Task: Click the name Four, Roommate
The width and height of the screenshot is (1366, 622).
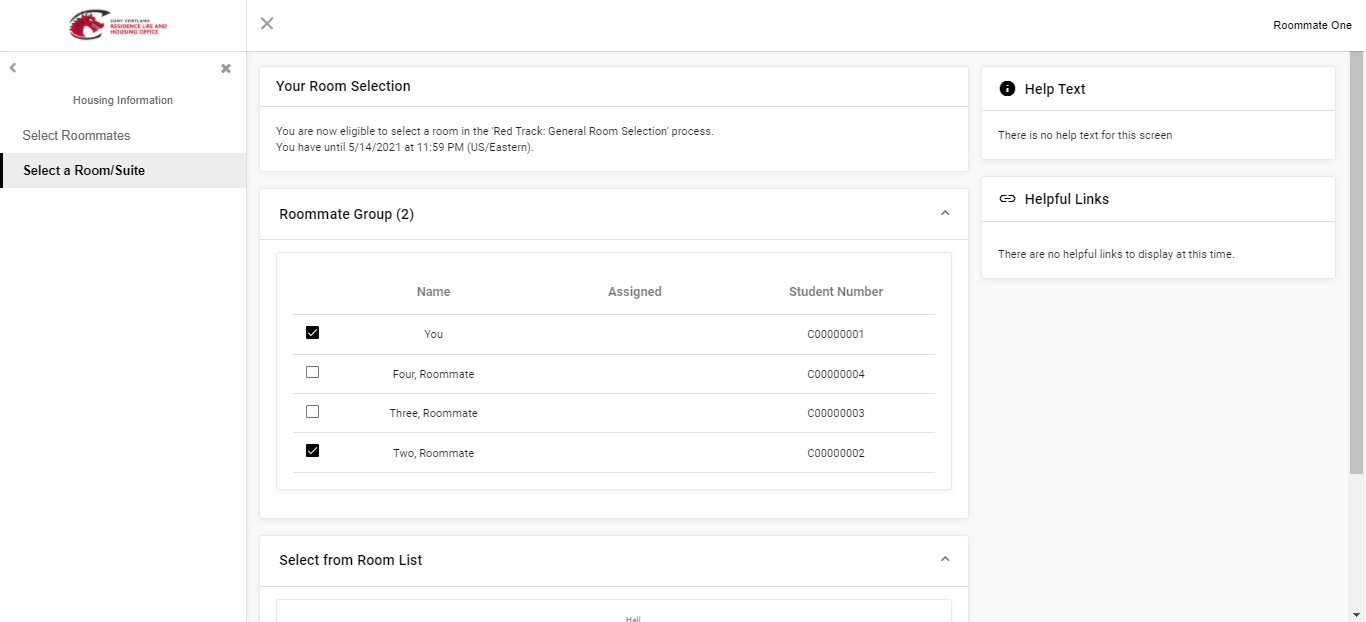Action: [x=433, y=374]
